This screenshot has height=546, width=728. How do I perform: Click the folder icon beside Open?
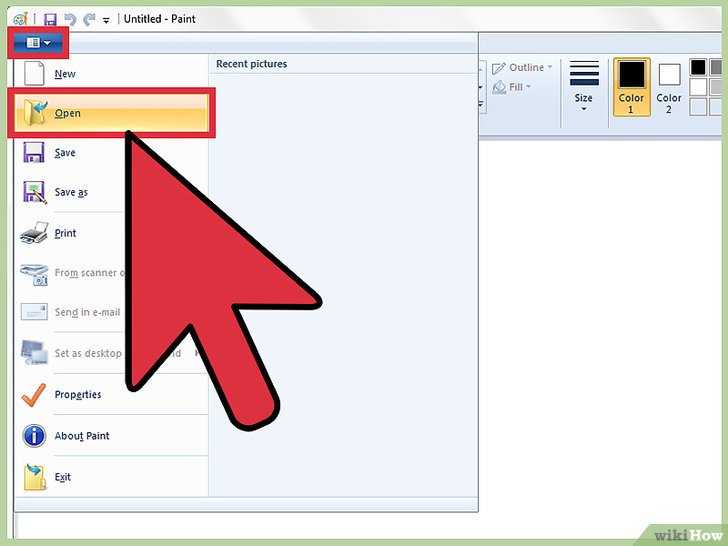click(x=35, y=113)
